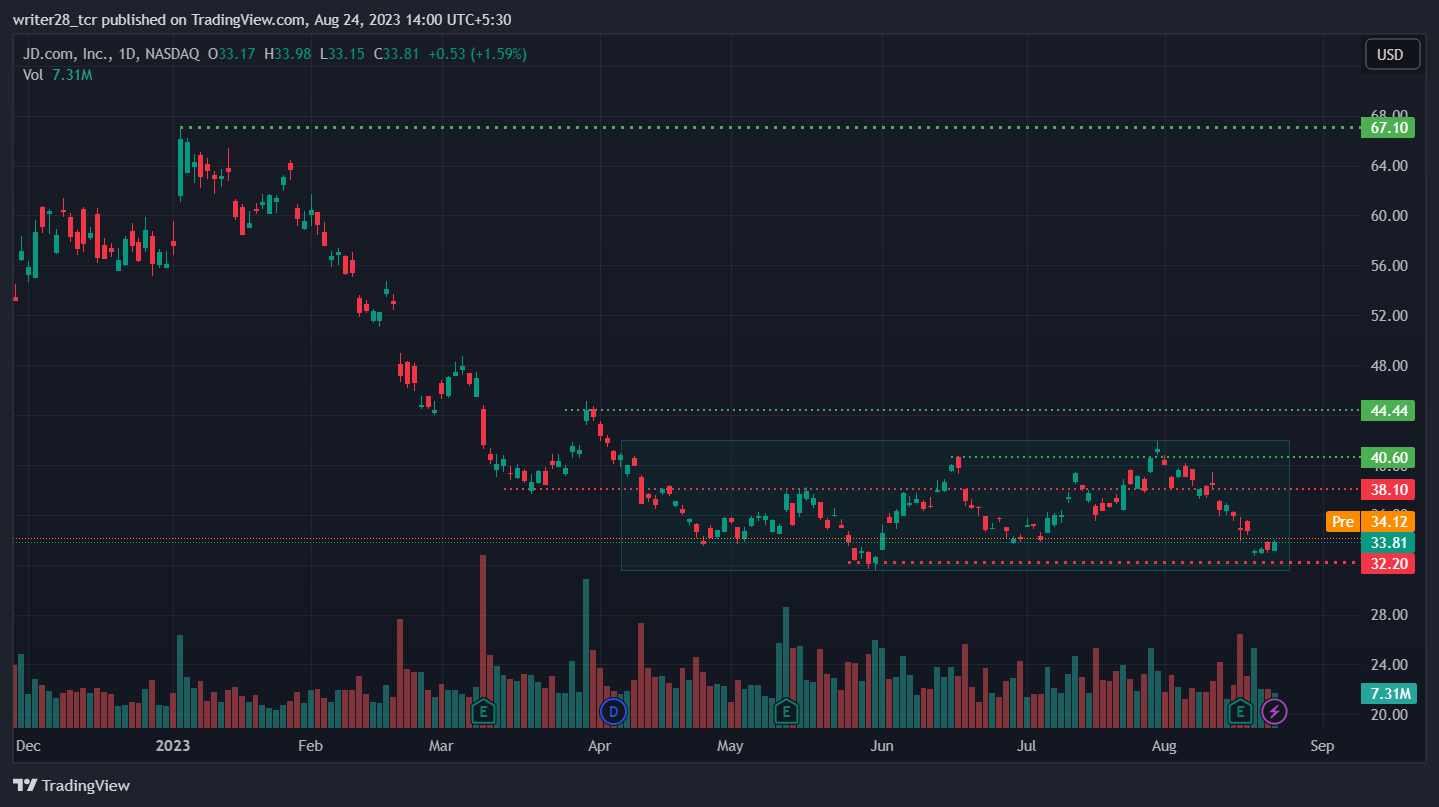Click the JD.com, Inc. symbol name
1439x807 pixels.
[x=67, y=54]
